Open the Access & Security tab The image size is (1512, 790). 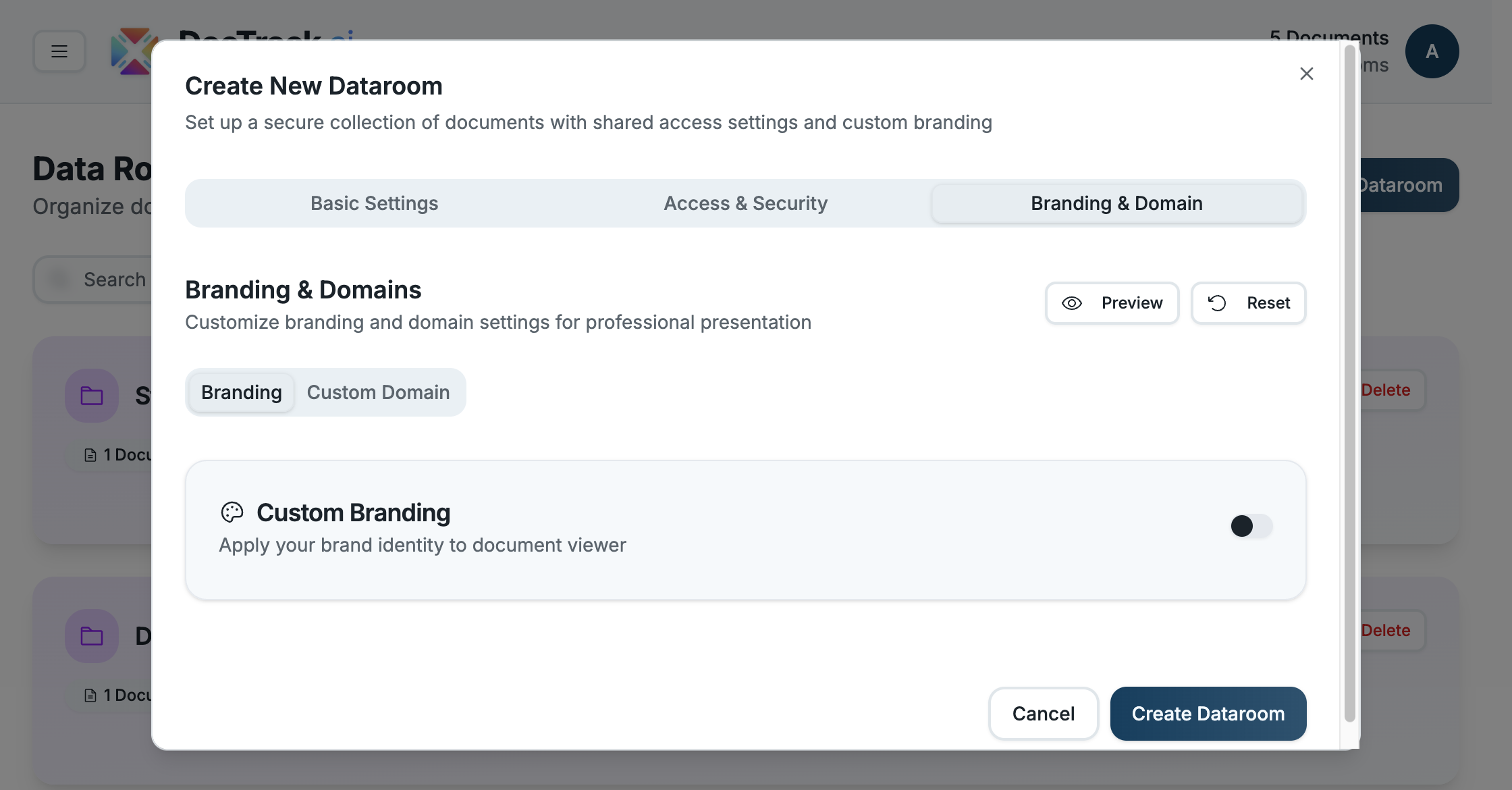point(745,203)
